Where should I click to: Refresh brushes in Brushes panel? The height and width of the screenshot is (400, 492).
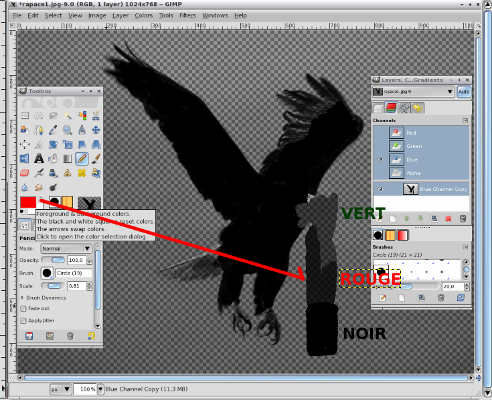[461, 298]
